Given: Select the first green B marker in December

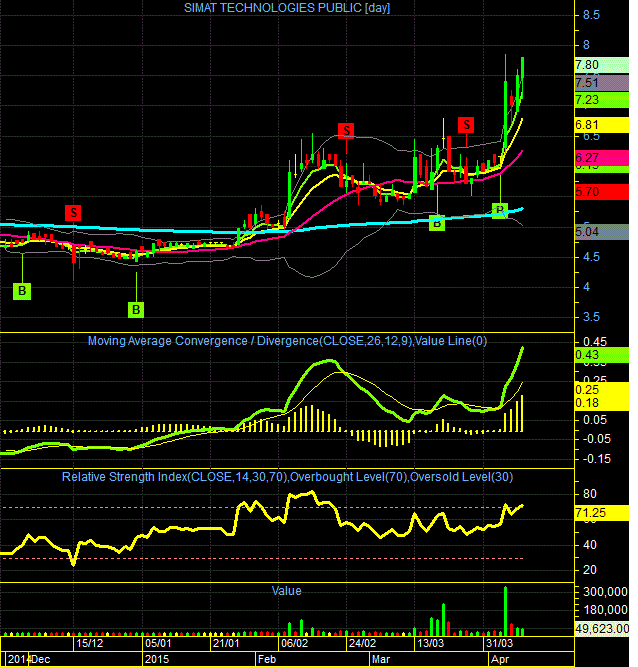Looking at the screenshot, I should point(22,291).
